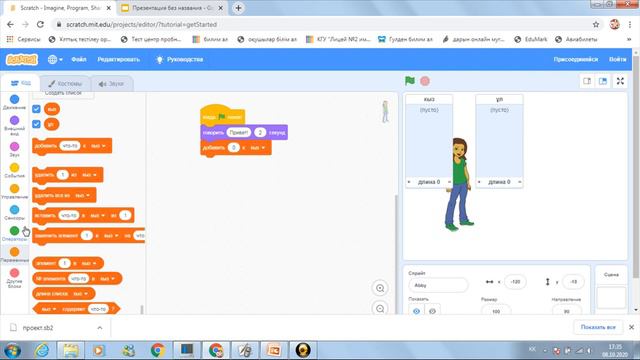Click the red stop button

tap(425, 81)
